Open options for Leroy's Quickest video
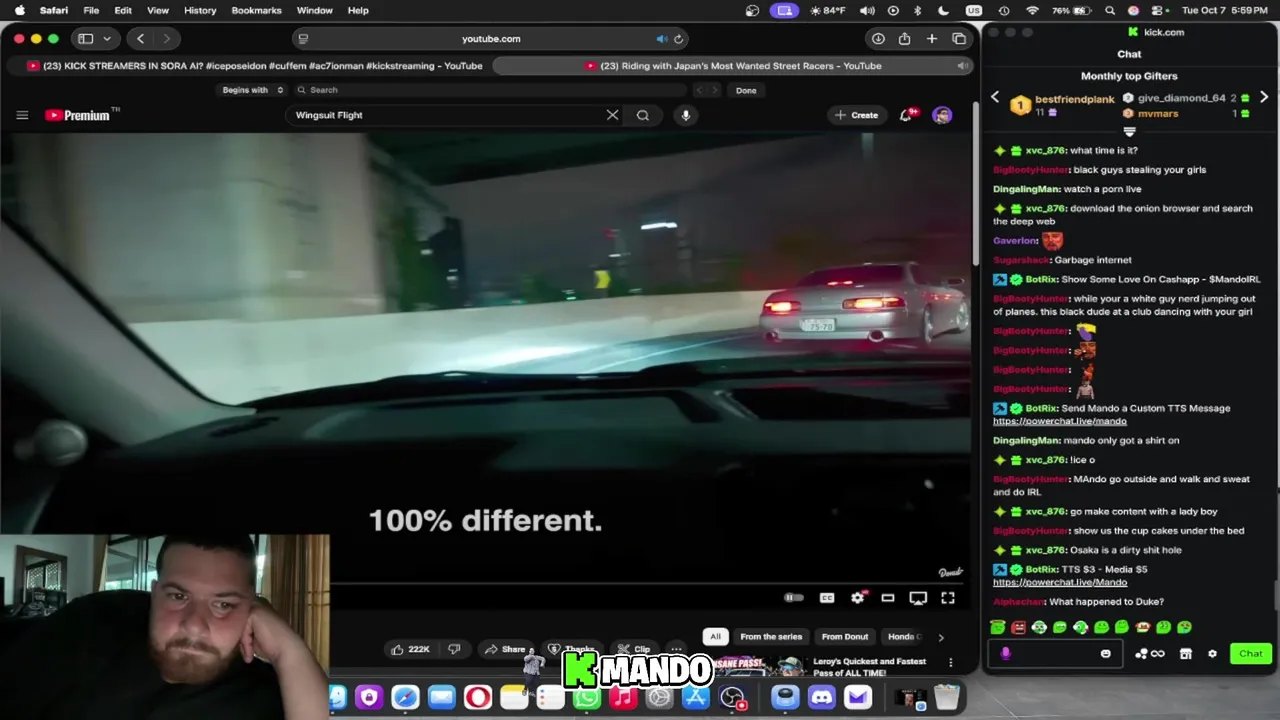Image resolution: width=1280 pixels, height=720 pixels. click(951, 662)
